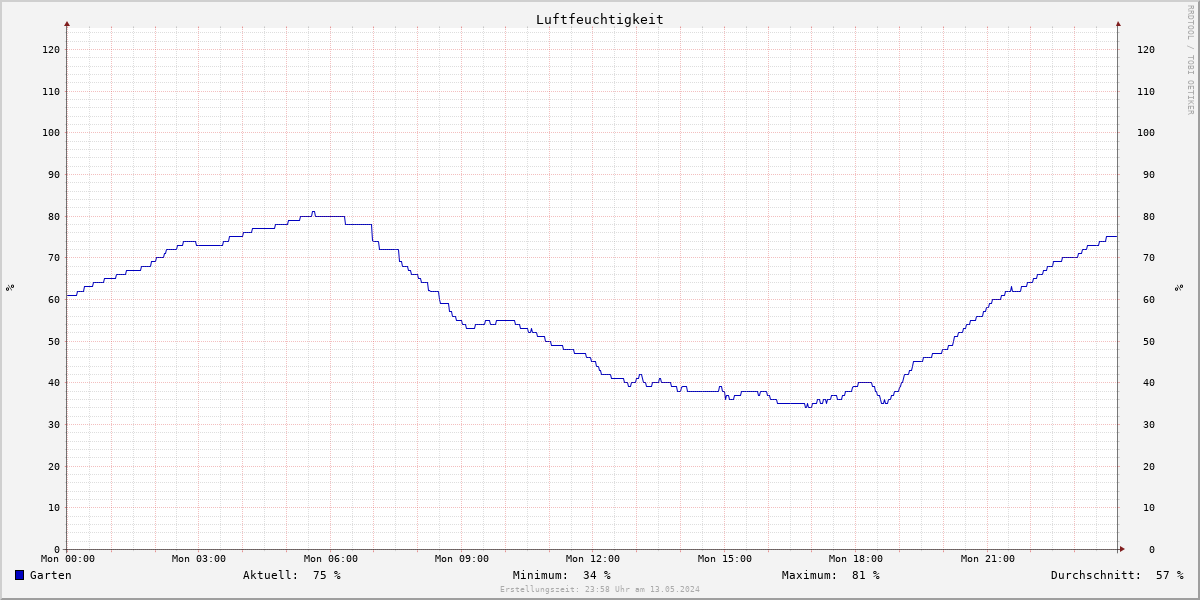Click the 20 label on the left axis
Image resolution: width=1200 pixels, height=600 pixels.
pos(53,466)
